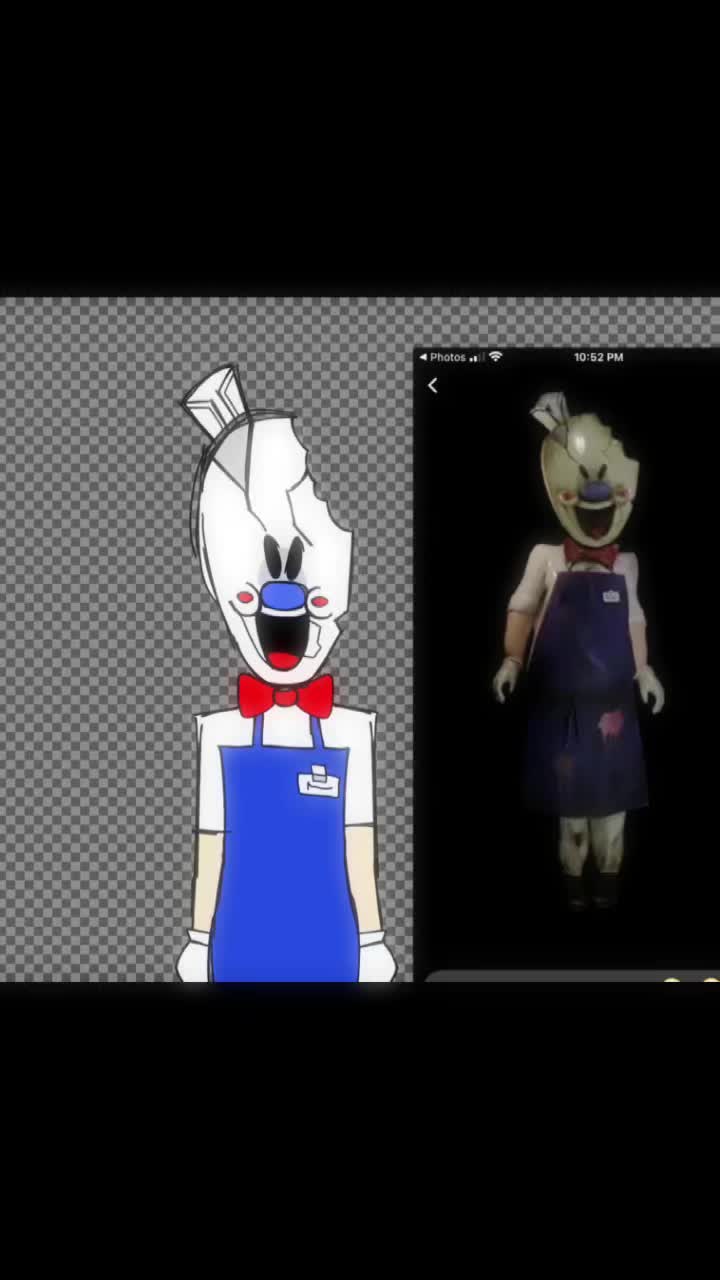
Task: Select the cartoon drawing on the transparent canvas
Action: [x=285, y=675]
